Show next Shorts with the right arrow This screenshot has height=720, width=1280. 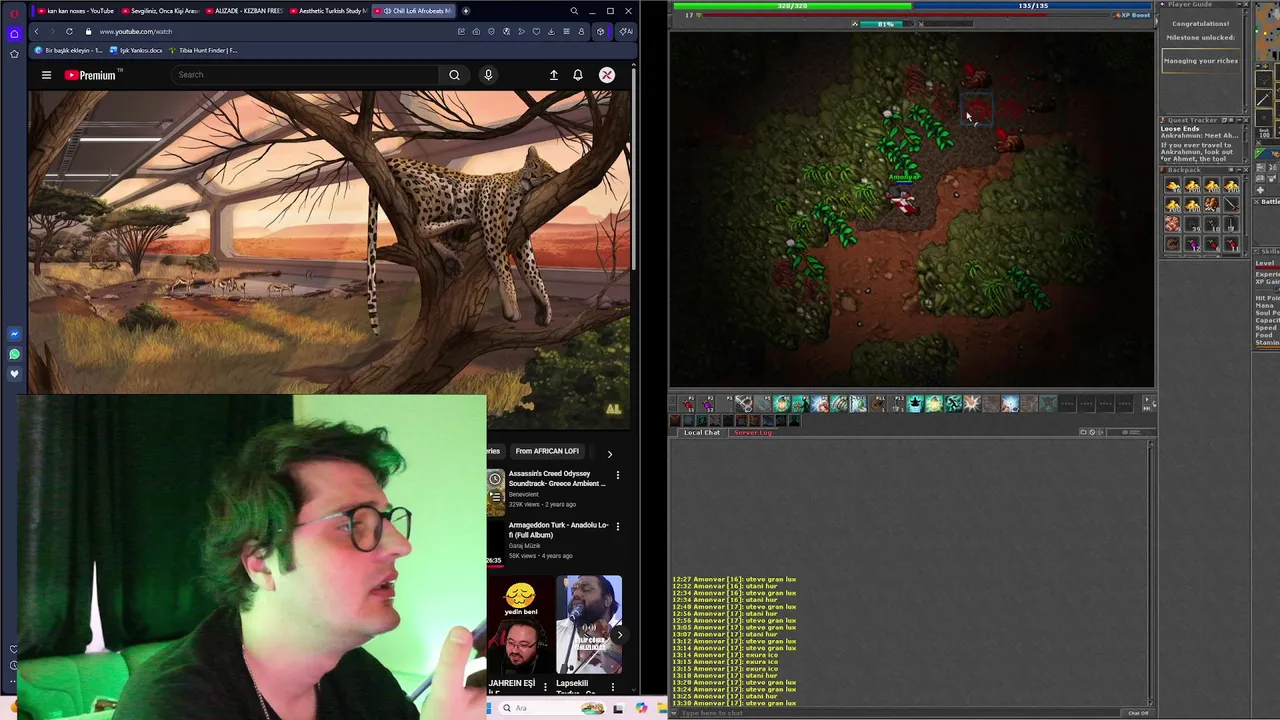coord(619,634)
